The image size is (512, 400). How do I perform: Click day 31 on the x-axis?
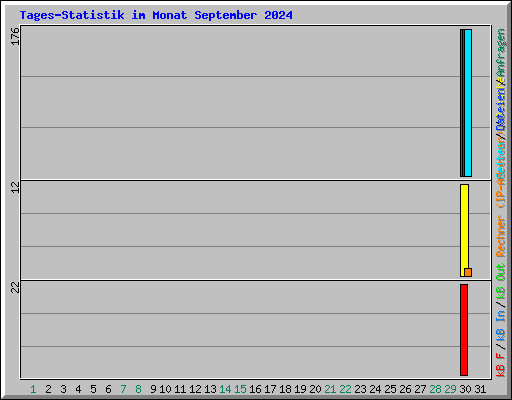pyautogui.click(x=480, y=389)
